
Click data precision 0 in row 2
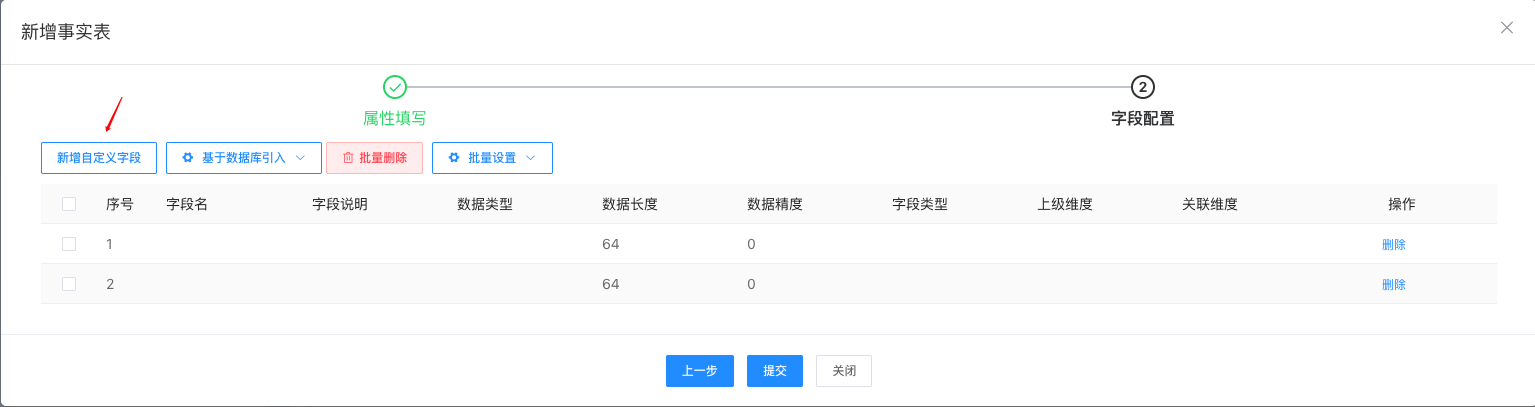(x=751, y=284)
